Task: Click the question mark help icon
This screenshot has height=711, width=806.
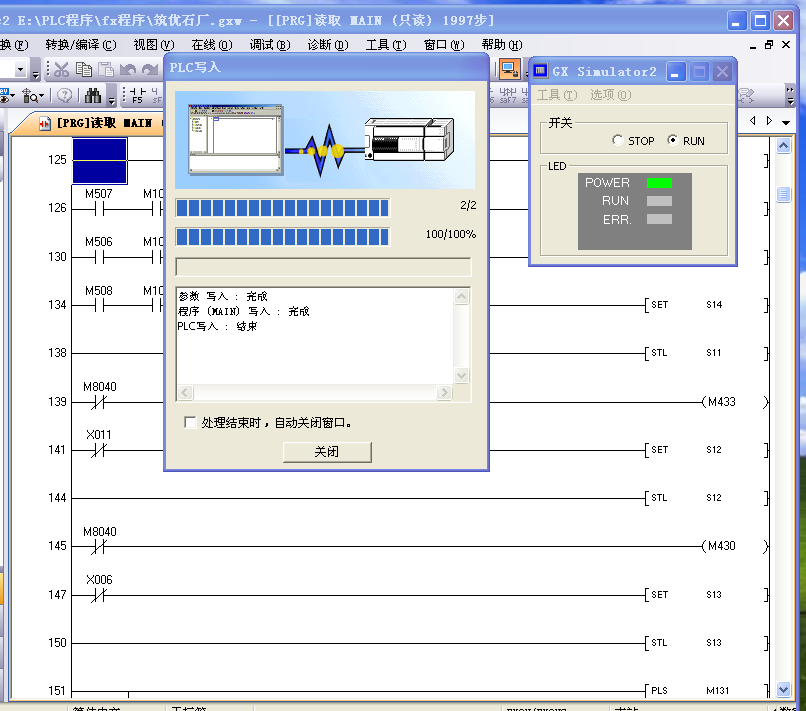Action: click(x=65, y=96)
